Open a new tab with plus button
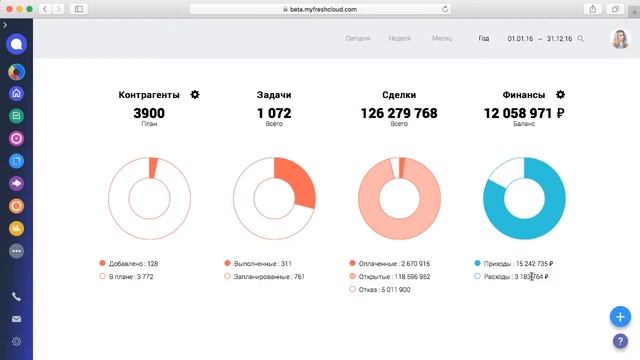Image resolution: width=640 pixels, height=360 pixels. pos(634,12)
